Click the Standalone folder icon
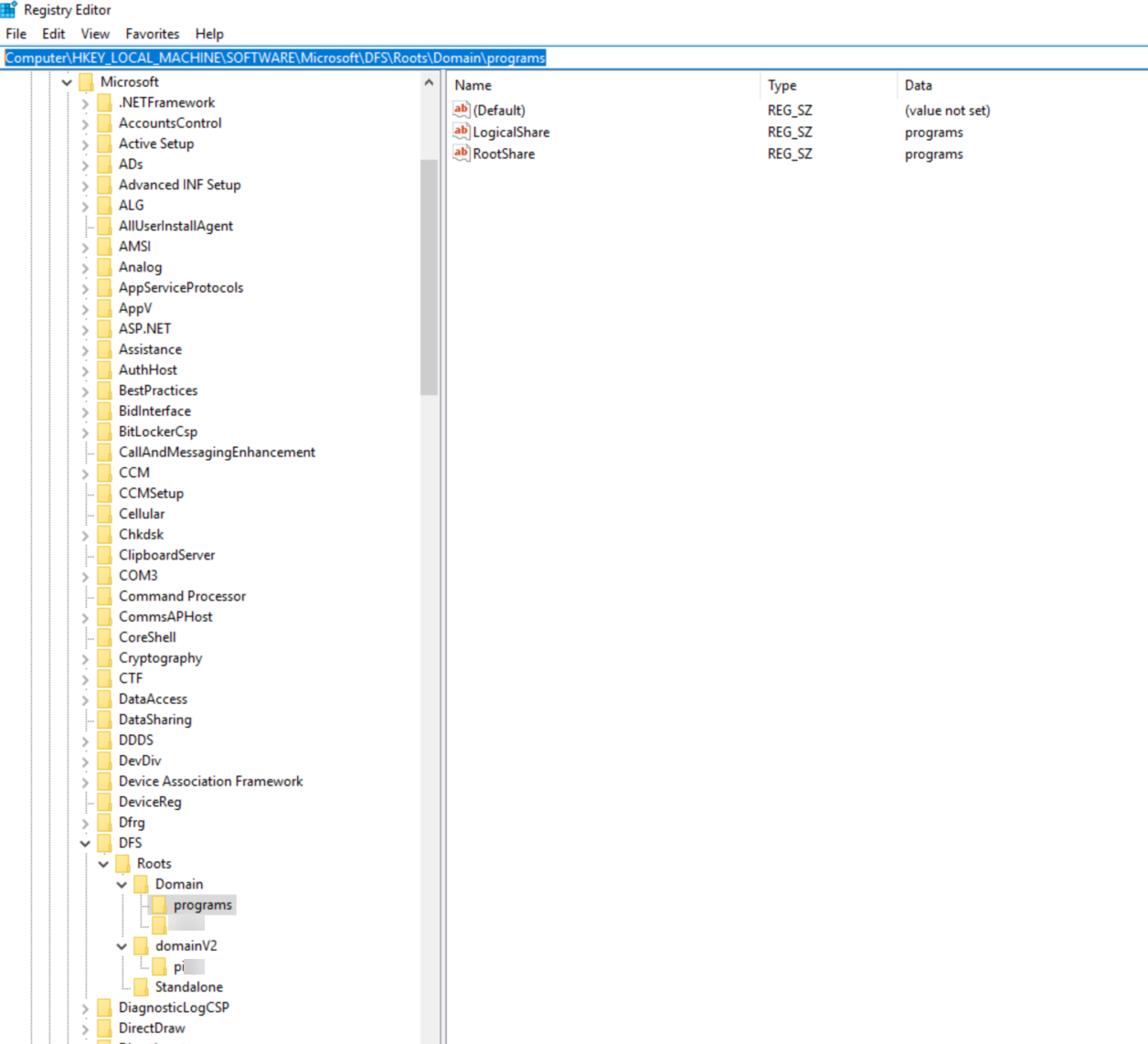 click(x=142, y=987)
